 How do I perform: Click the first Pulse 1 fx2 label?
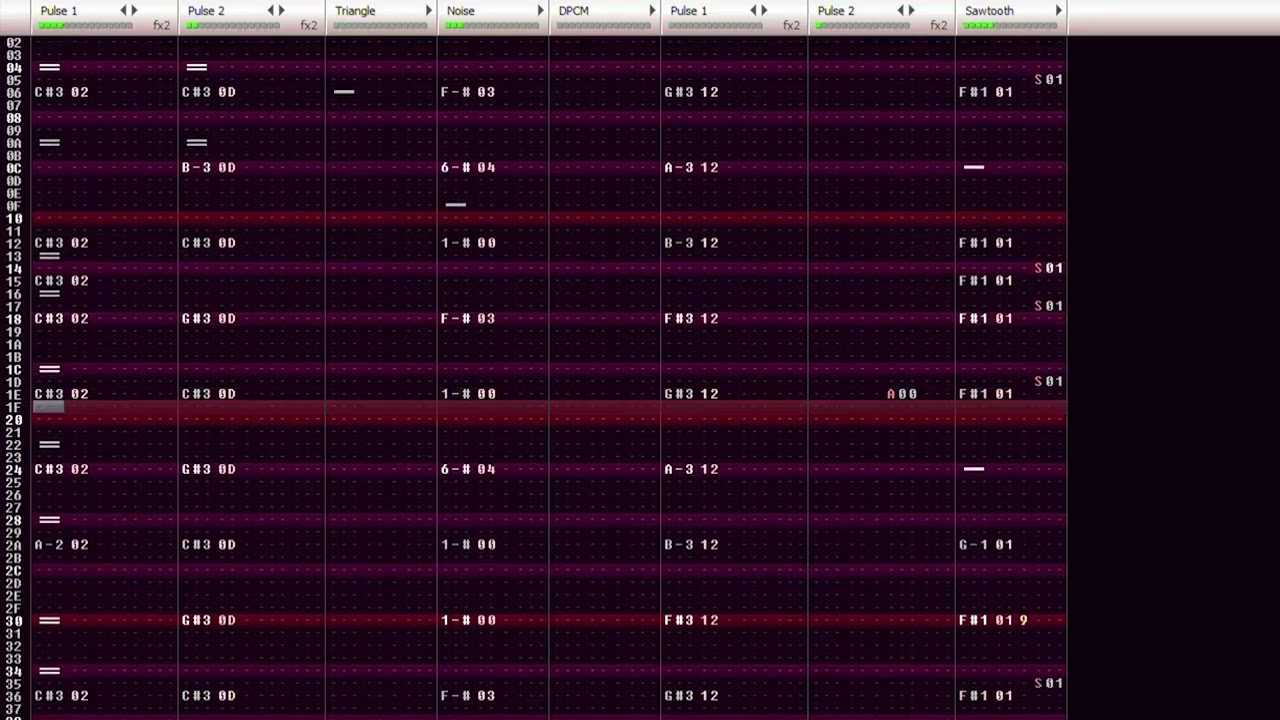(161, 25)
